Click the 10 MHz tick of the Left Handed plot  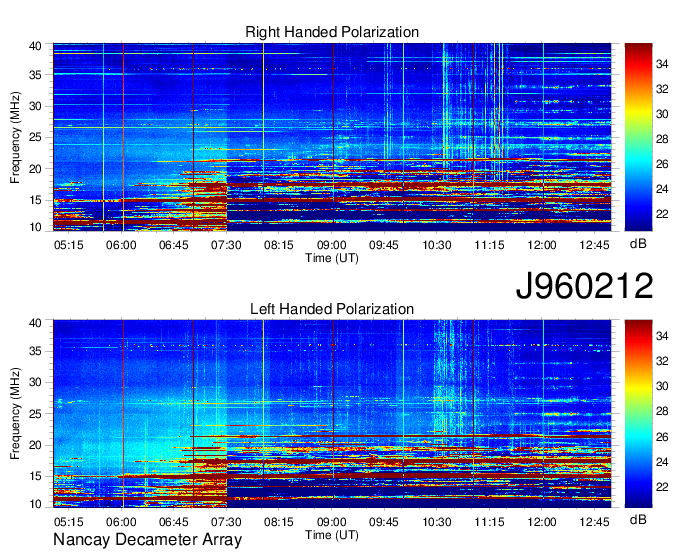click(35, 504)
